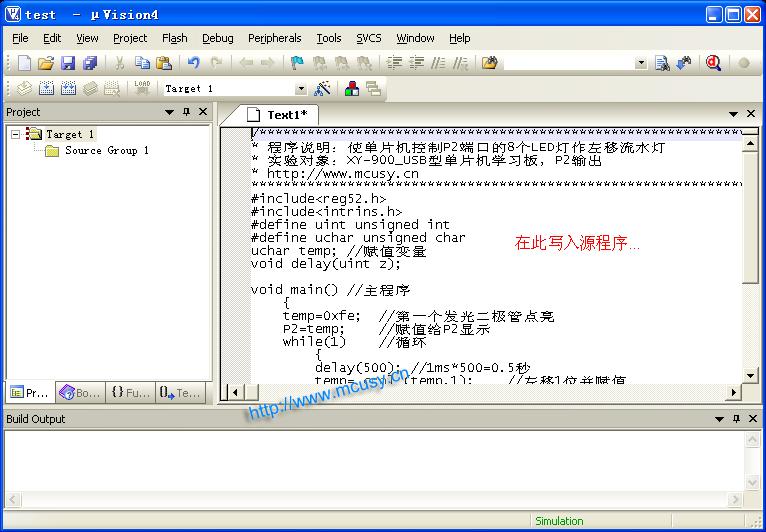Switch to the Templates (Te...) panel tab
This screenshot has height=532, width=766.
click(x=180, y=392)
